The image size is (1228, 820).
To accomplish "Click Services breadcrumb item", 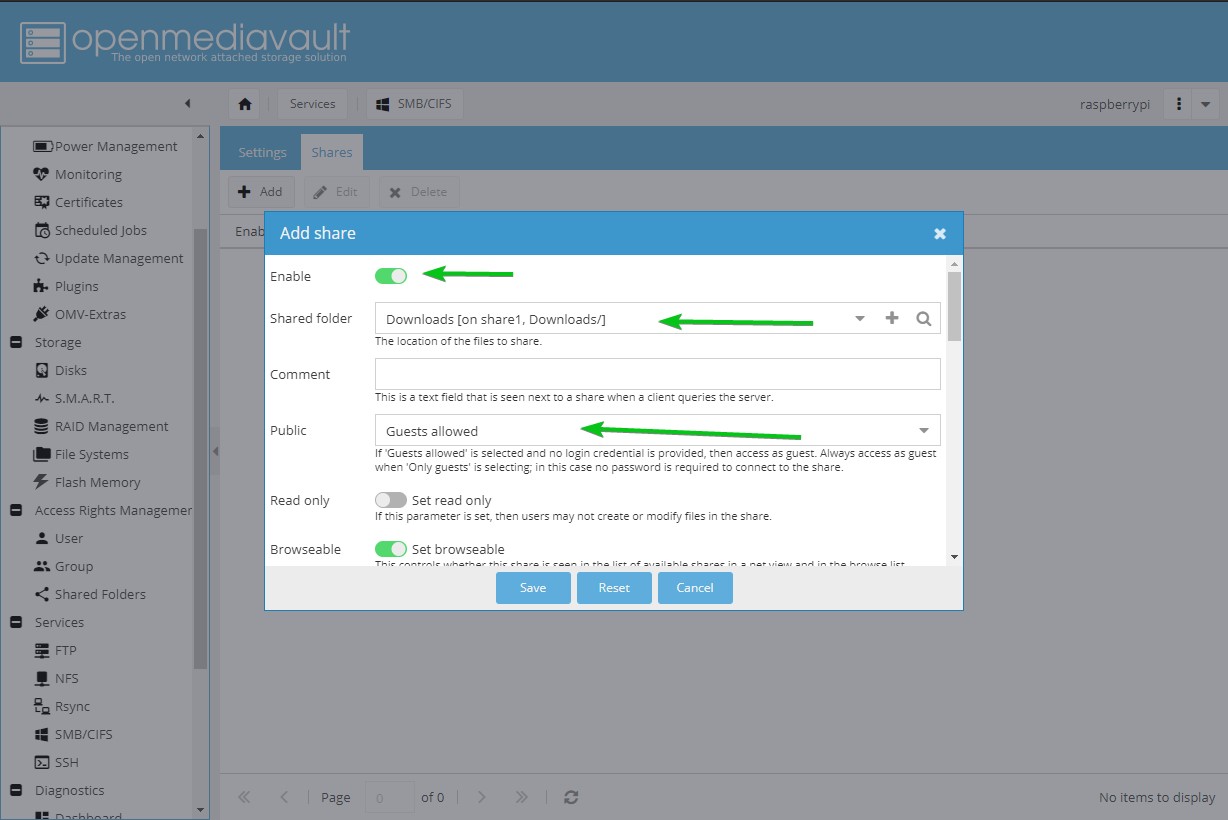I will [313, 104].
